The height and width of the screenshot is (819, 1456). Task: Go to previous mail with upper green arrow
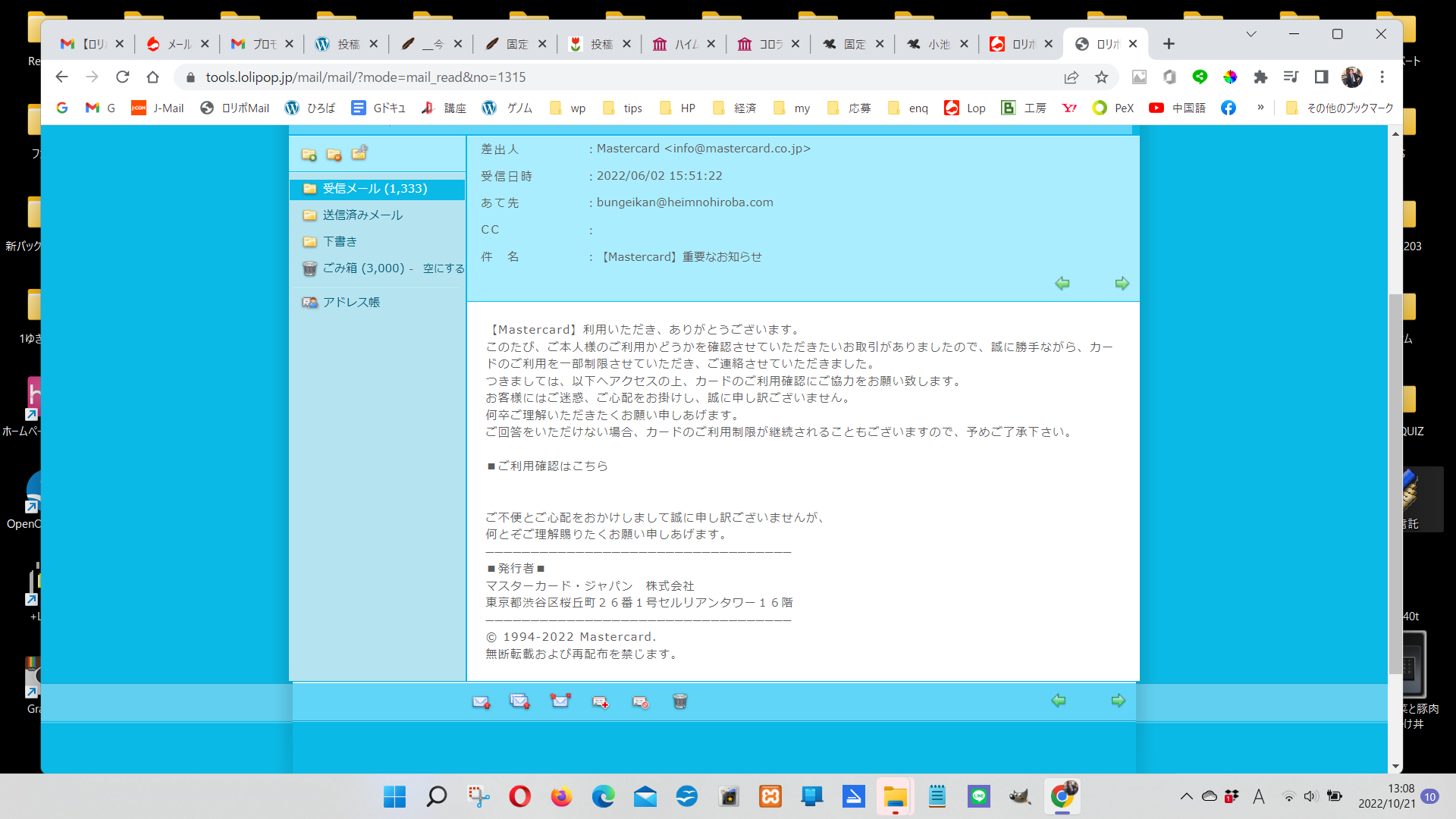click(x=1062, y=284)
